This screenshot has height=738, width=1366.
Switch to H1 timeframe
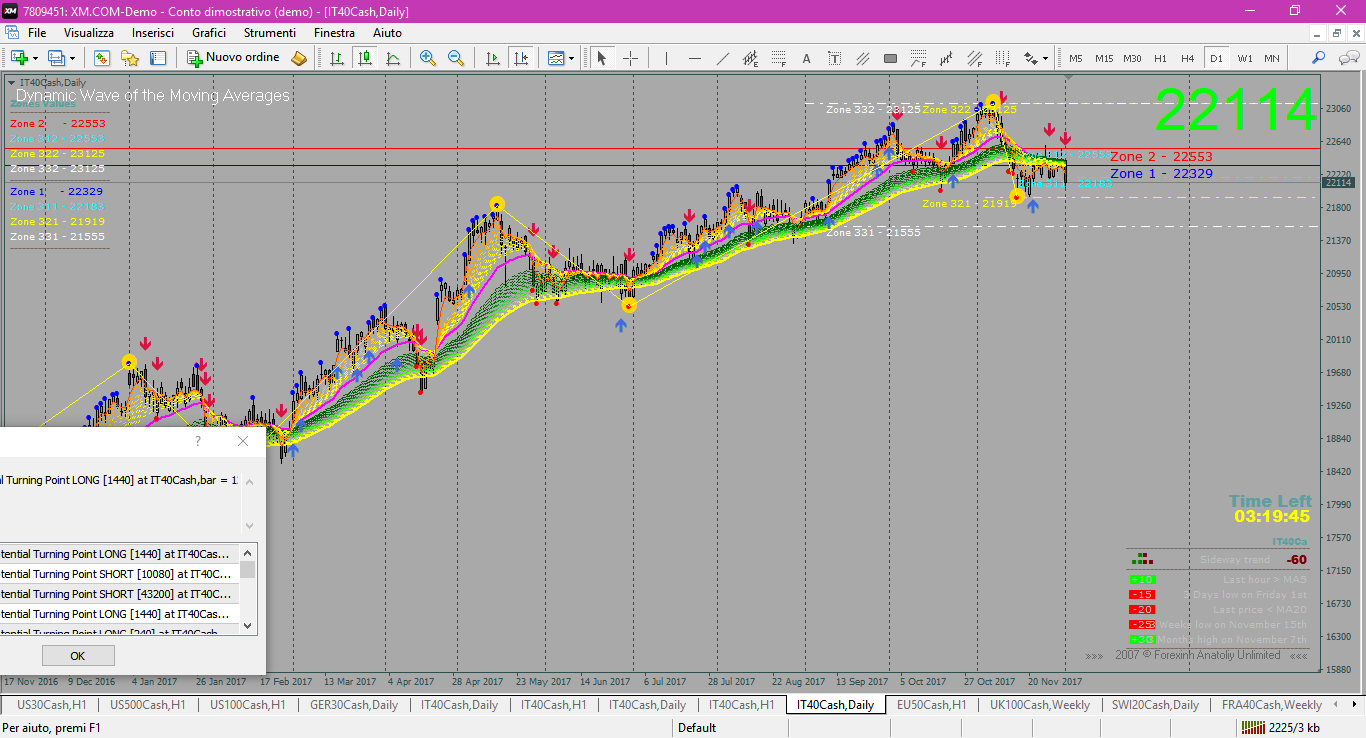pos(1160,58)
